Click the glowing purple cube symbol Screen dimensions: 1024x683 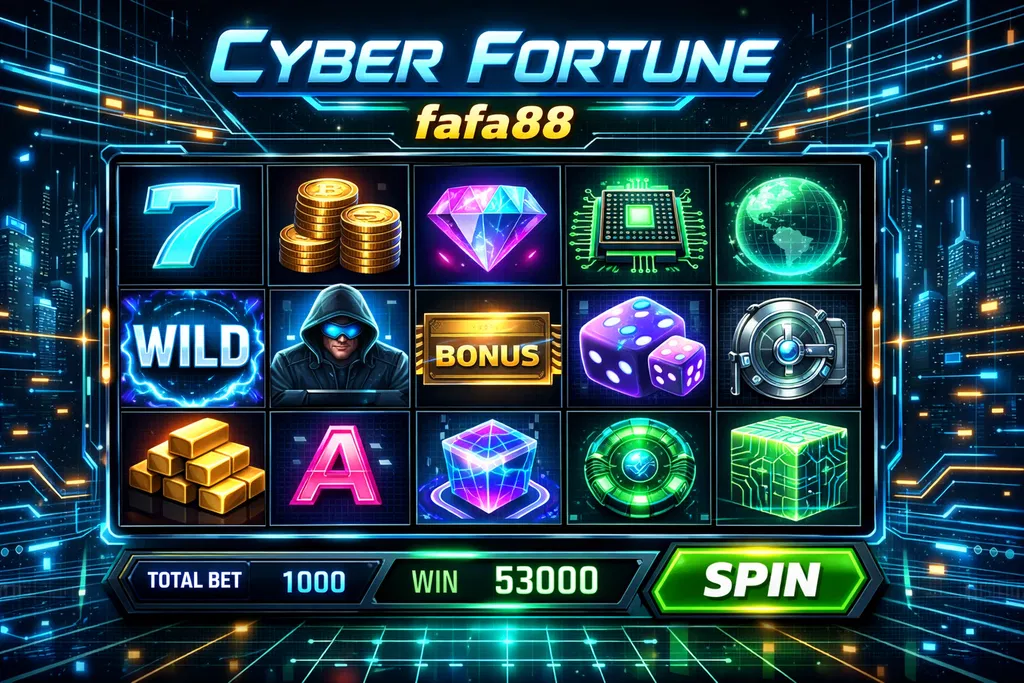[x=488, y=468]
